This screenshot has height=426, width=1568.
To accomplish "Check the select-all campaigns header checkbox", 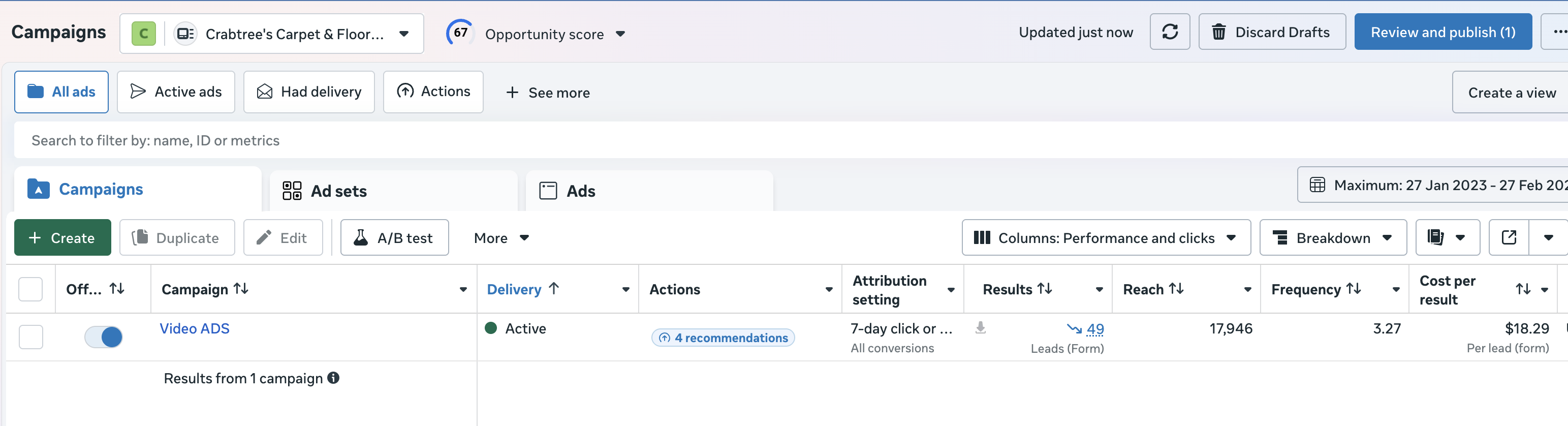I will pos(30,289).
